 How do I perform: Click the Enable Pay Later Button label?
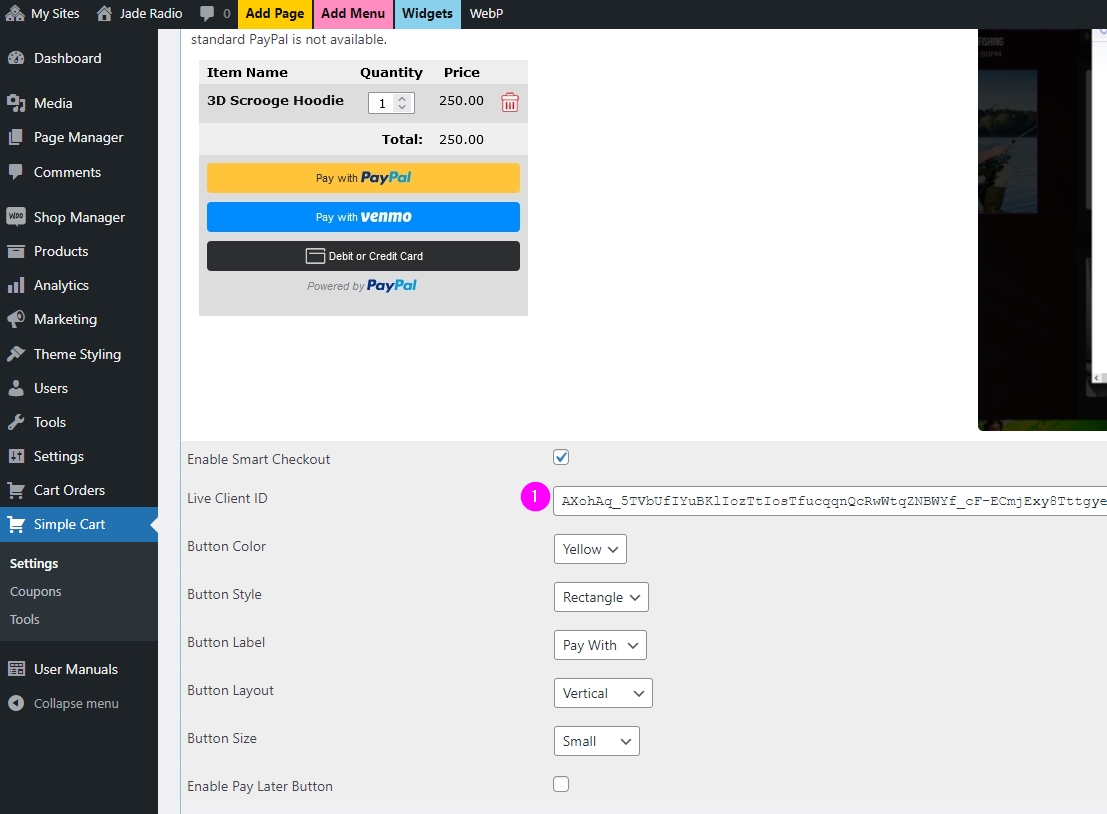pyautogui.click(x=260, y=786)
